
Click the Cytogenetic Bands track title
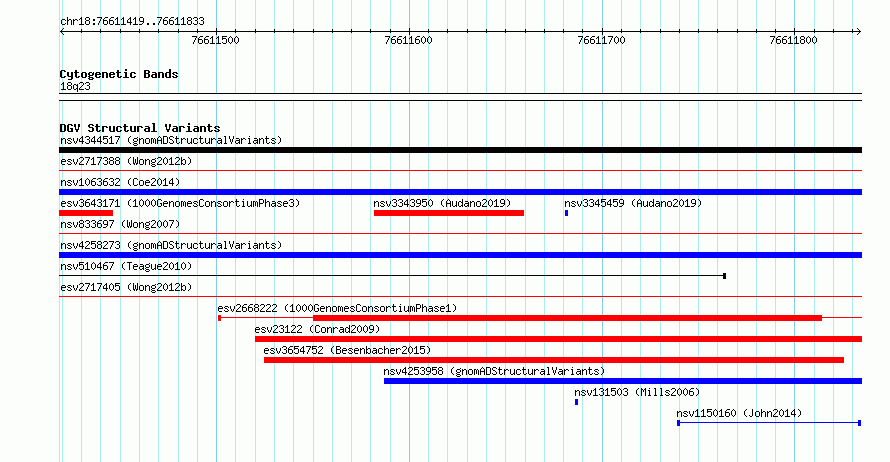(119, 74)
